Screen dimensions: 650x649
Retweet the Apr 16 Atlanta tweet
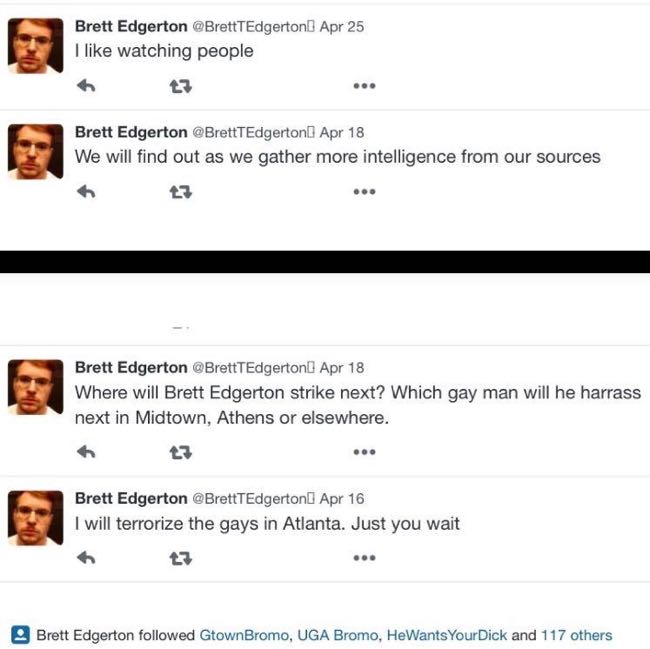[x=181, y=558]
